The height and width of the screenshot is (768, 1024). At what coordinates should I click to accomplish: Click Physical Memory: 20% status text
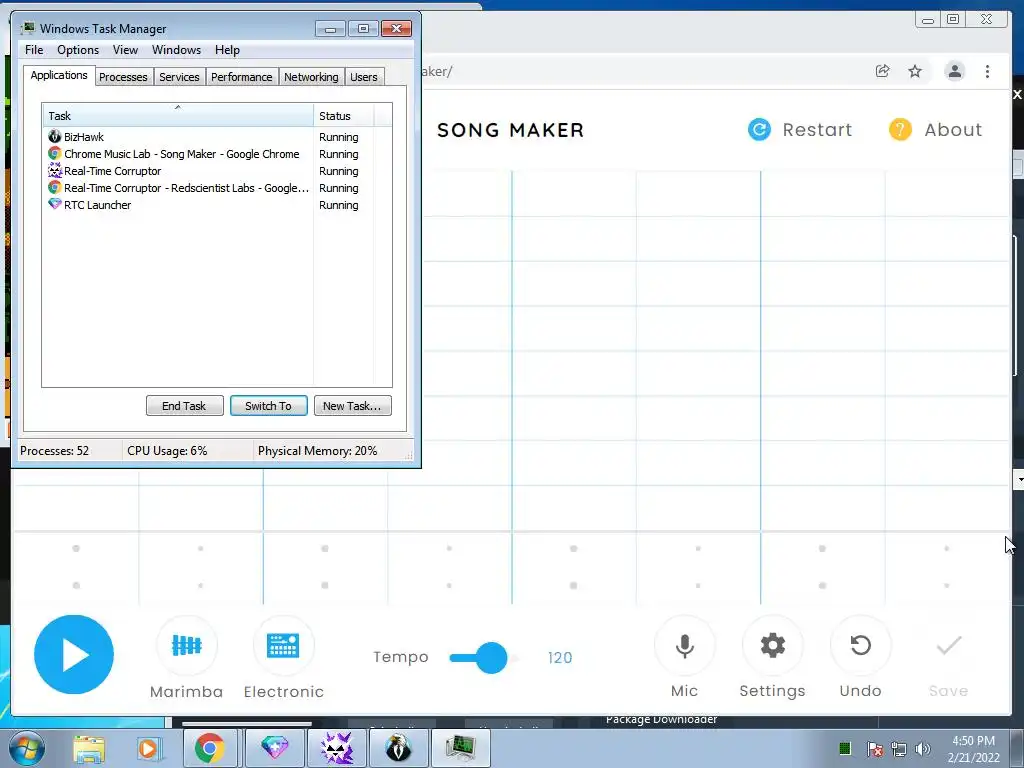tap(317, 451)
